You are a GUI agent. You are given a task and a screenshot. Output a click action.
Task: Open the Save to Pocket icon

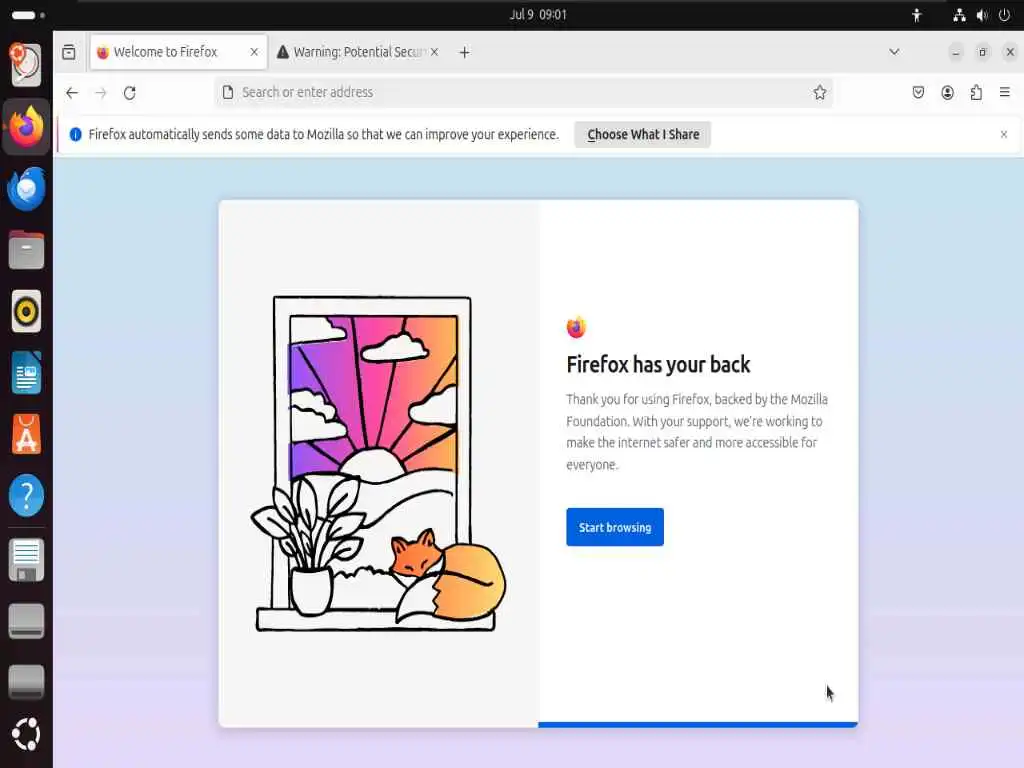pos(918,93)
